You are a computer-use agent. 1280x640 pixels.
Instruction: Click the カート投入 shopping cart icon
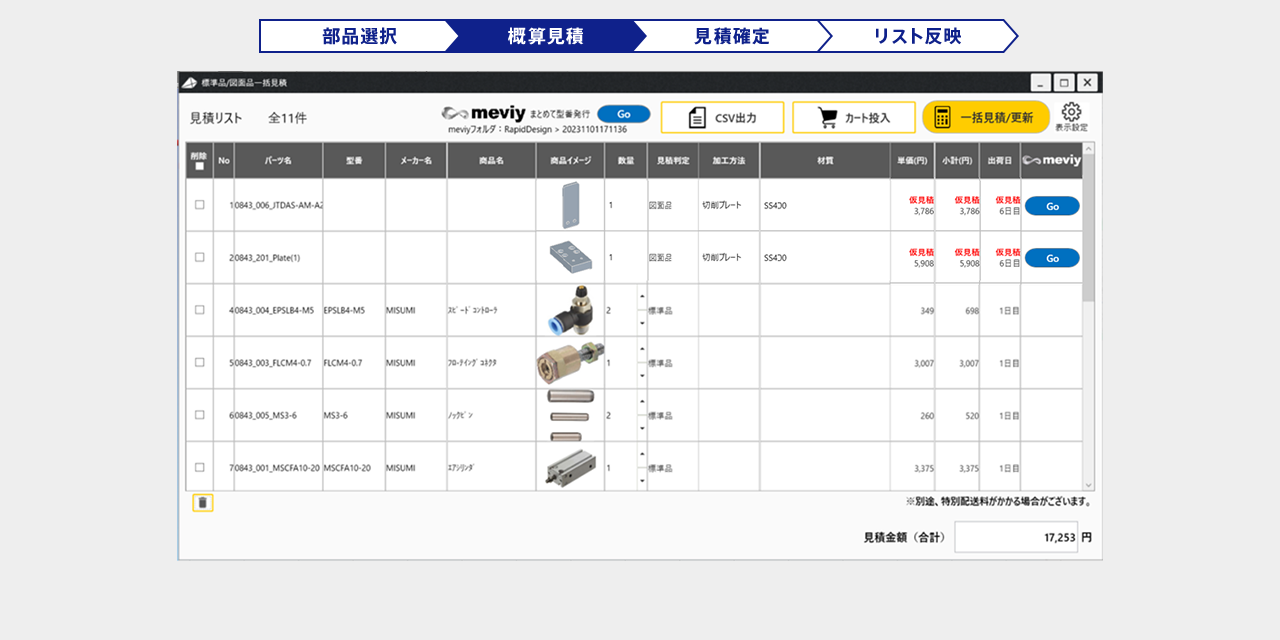point(827,118)
